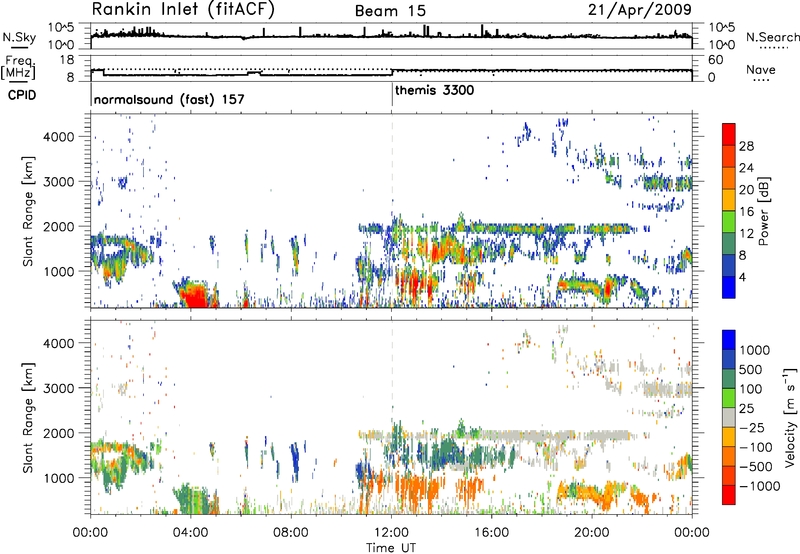Click the 'CPID' row label

(x=22, y=95)
